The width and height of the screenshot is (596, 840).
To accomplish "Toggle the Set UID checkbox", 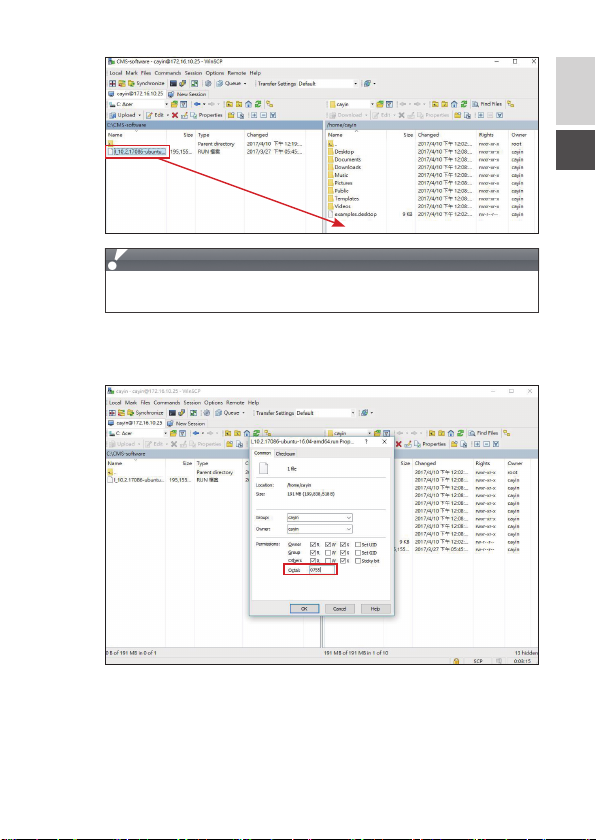I will pyautogui.click(x=358, y=545).
